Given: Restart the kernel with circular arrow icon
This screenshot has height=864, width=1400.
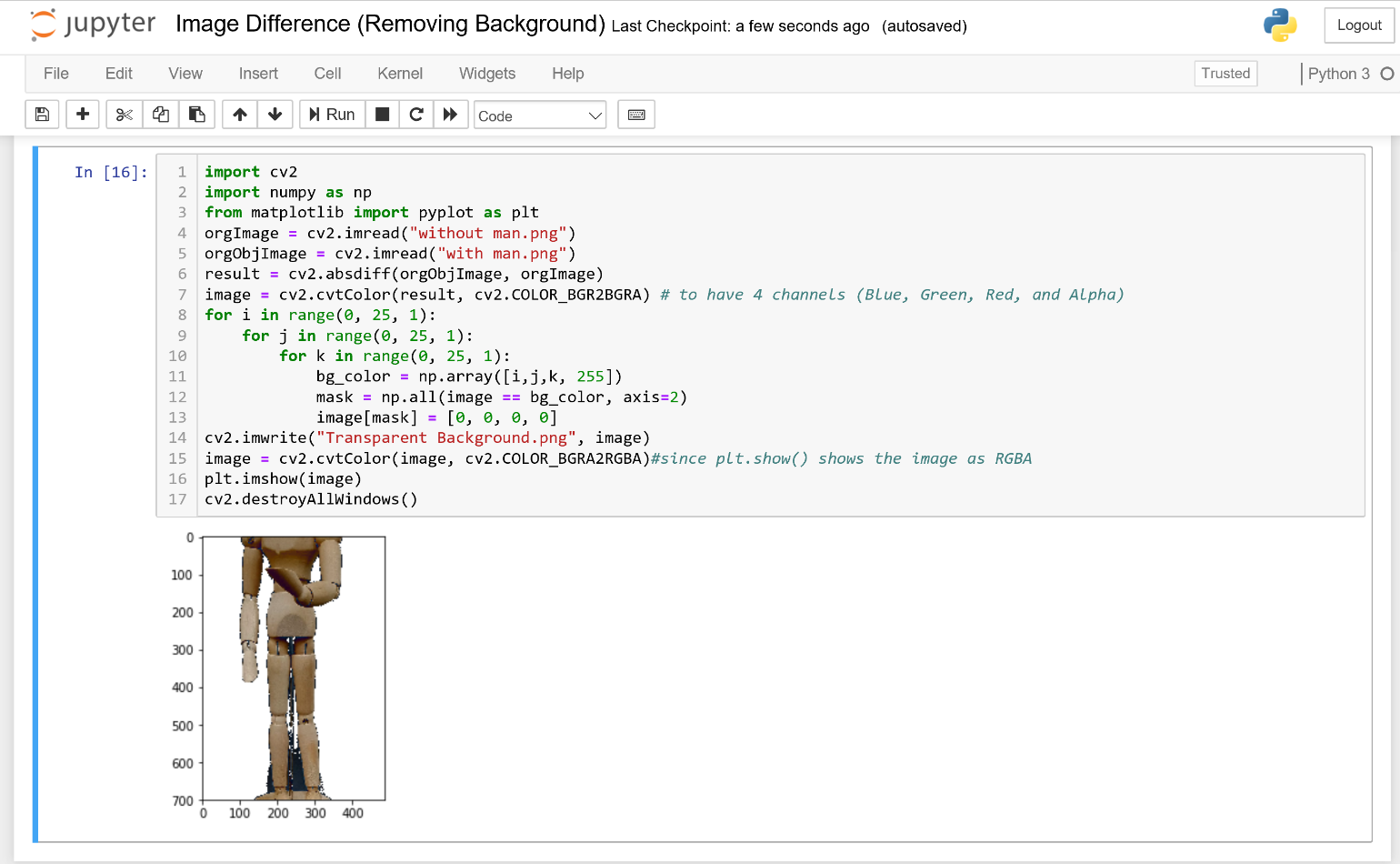Looking at the screenshot, I should point(416,114).
